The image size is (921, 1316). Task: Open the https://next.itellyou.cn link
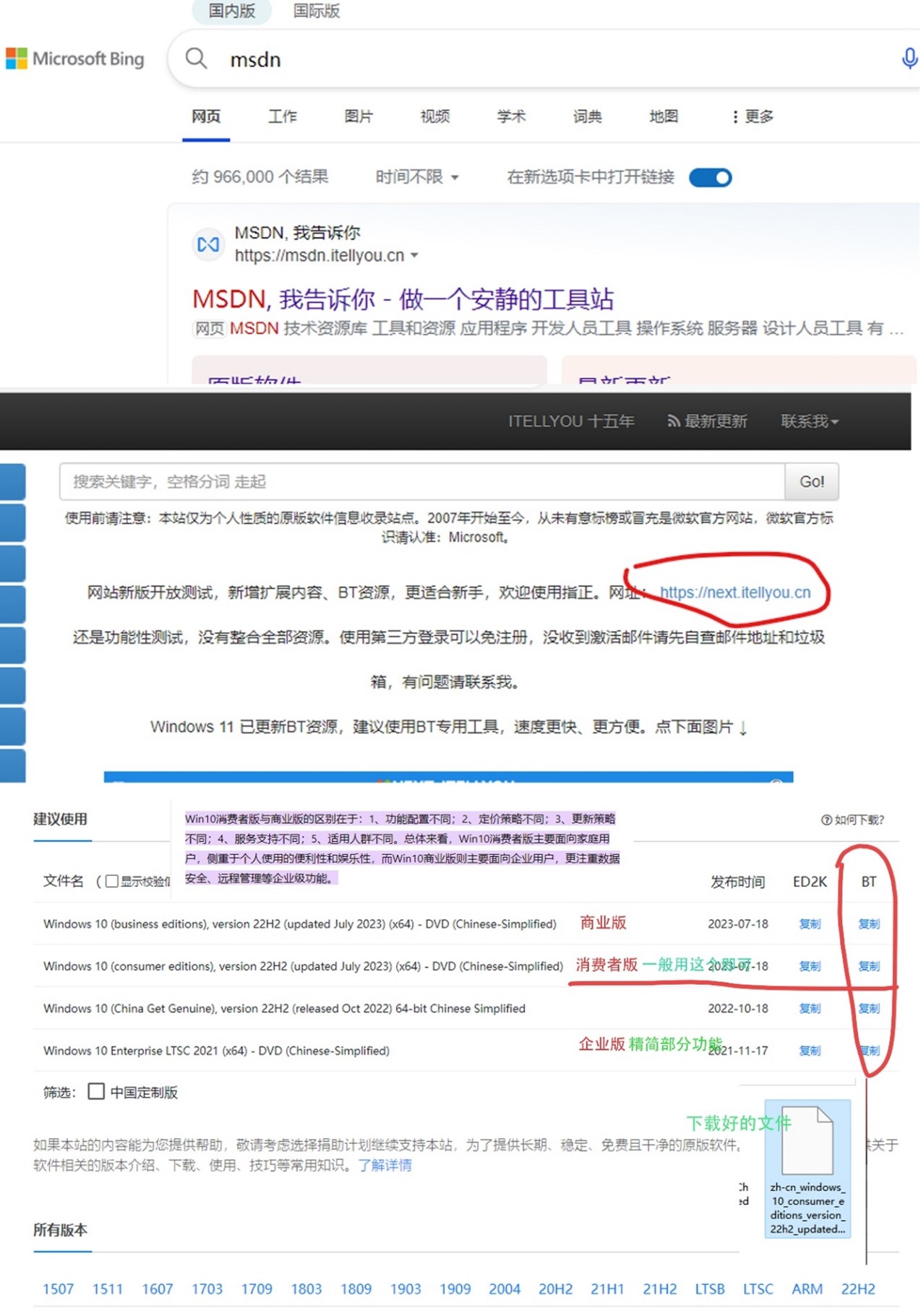pyautogui.click(x=734, y=593)
